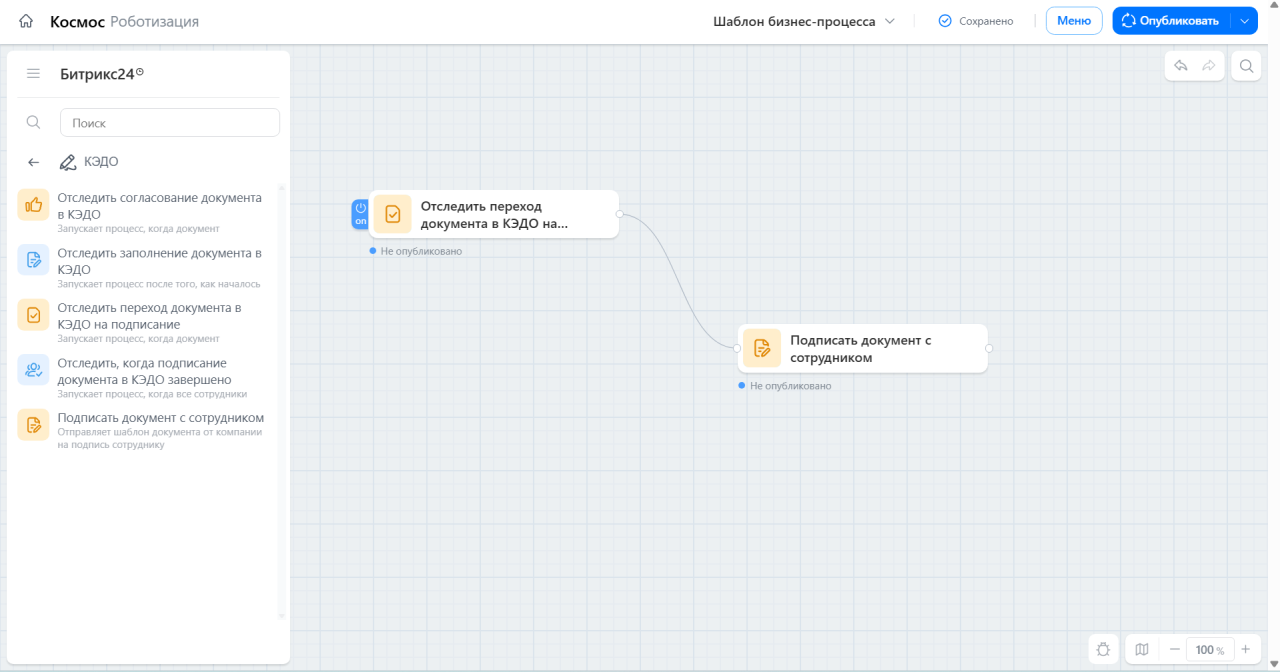The image size is (1280, 672).
Task: Go back using arrow next to КЭДО
Action: pyautogui.click(x=33, y=162)
